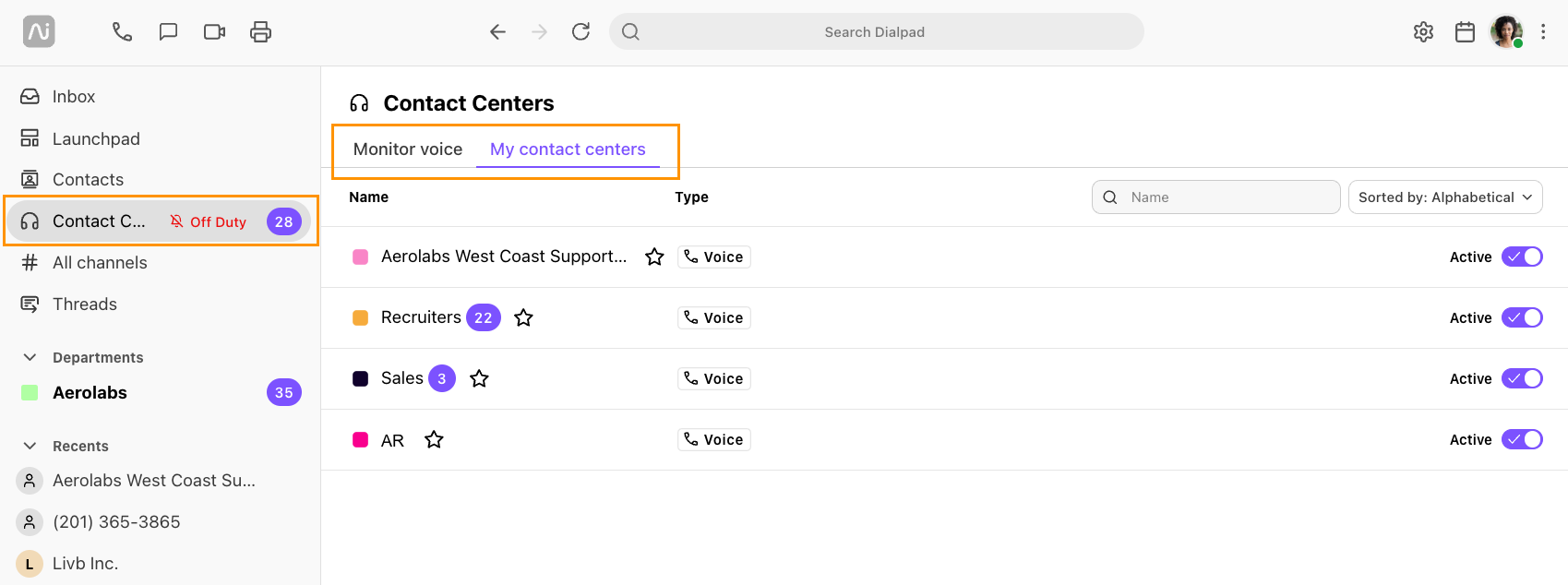Click the pink Aerolabs West Coast color swatch
This screenshot has height=585, width=1568.
[x=361, y=257]
